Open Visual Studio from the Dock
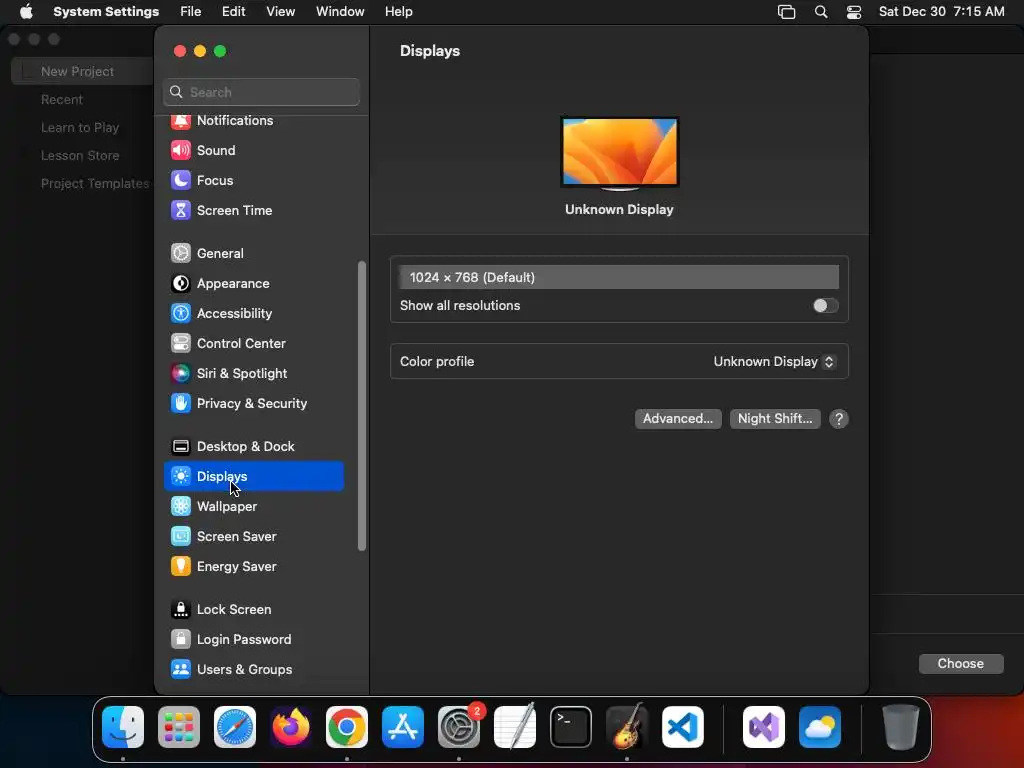The width and height of the screenshot is (1024, 768). [764, 727]
